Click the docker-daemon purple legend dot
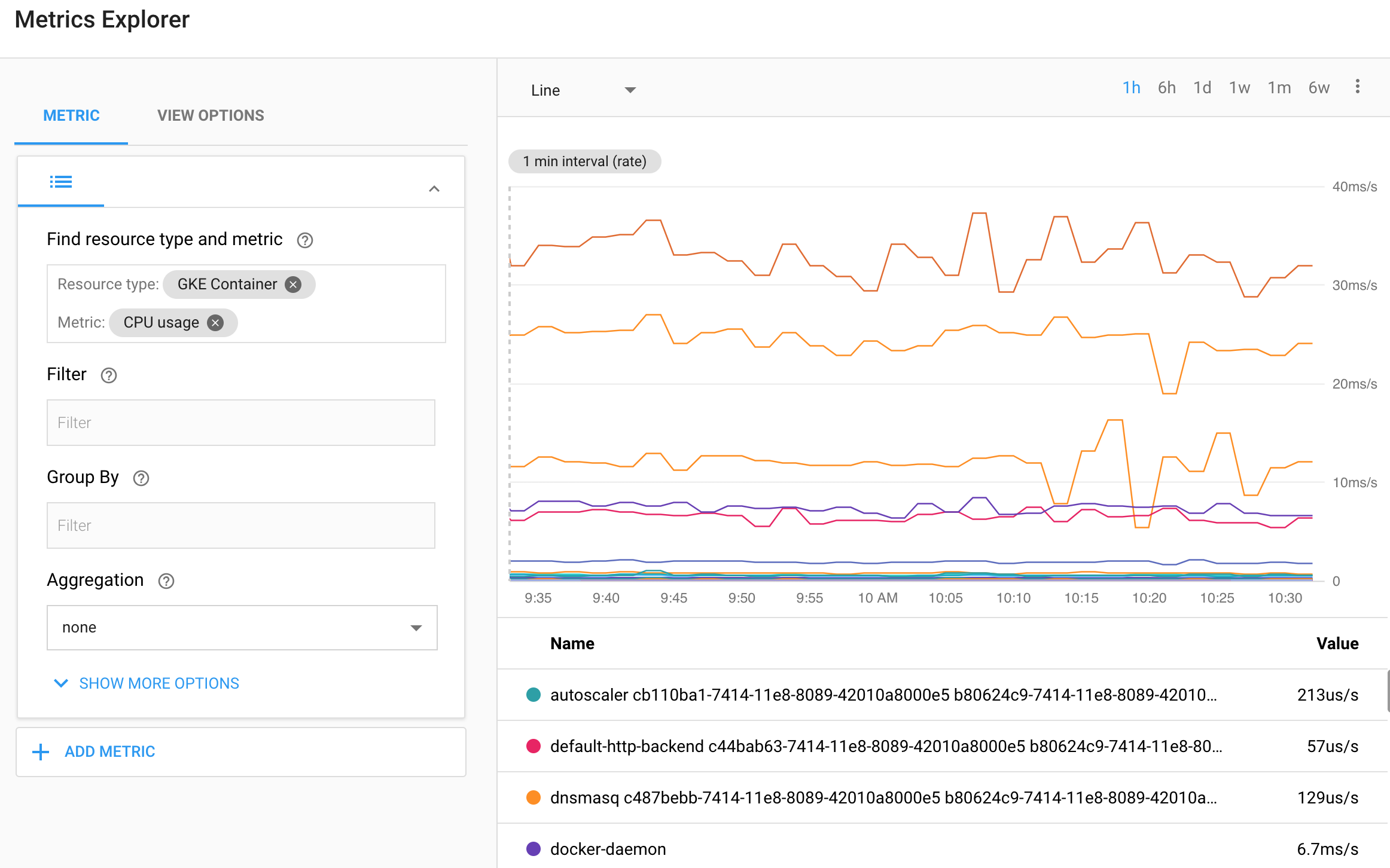The image size is (1390, 868). point(534,849)
